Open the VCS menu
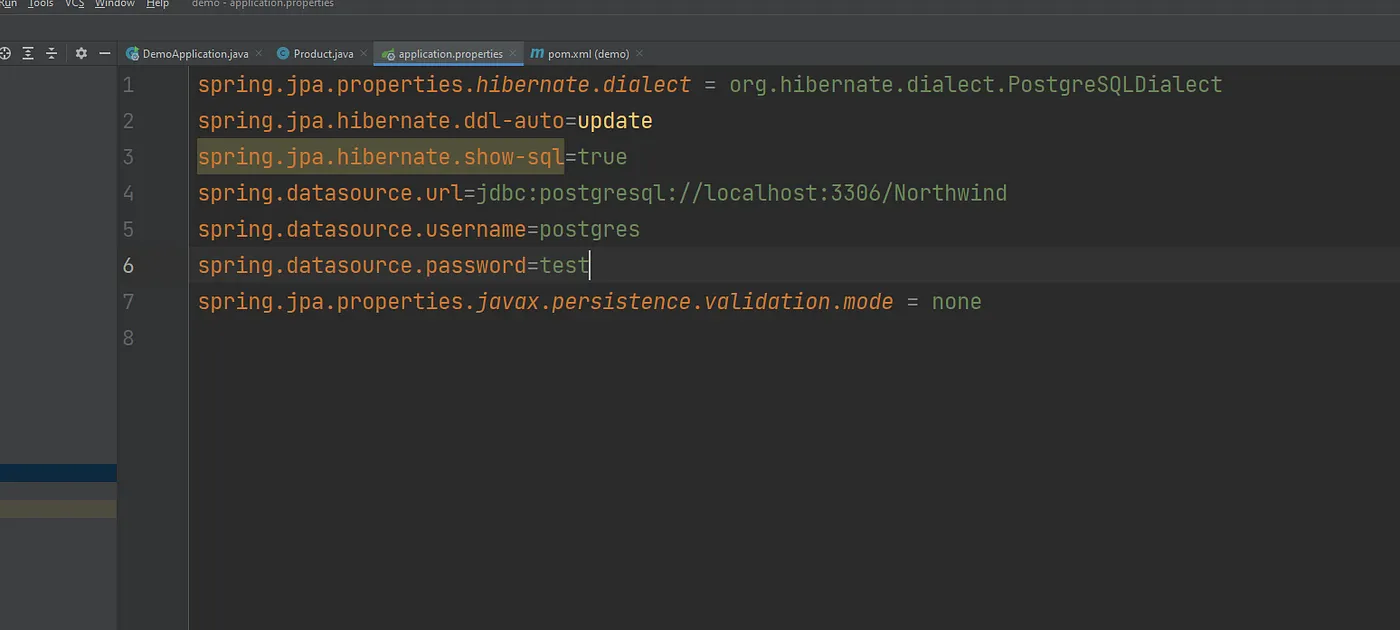Image resolution: width=1400 pixels, height=630 pixels. coord(75,4)
